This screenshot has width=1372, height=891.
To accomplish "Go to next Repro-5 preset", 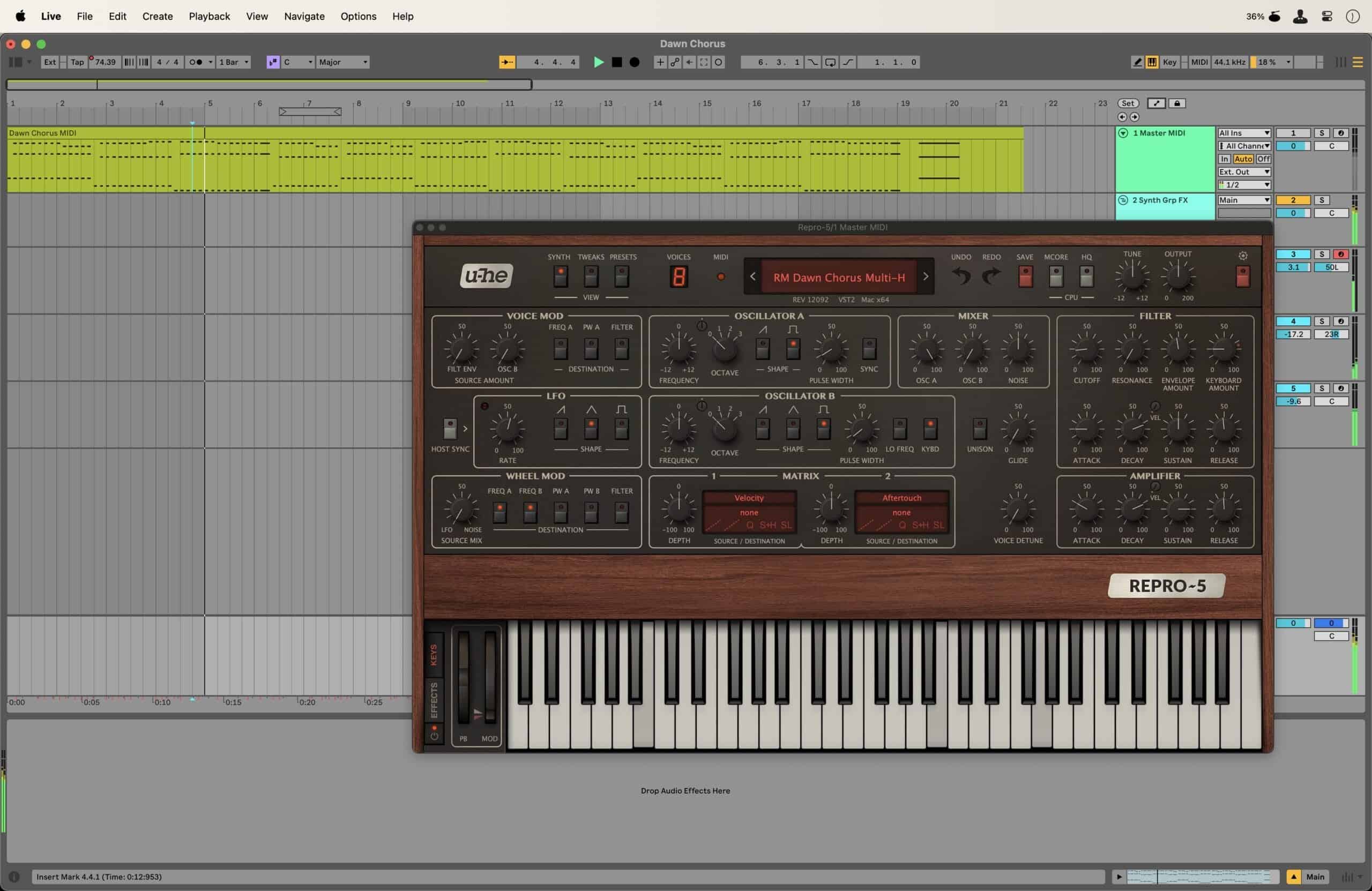I will (x=925, y=276).
